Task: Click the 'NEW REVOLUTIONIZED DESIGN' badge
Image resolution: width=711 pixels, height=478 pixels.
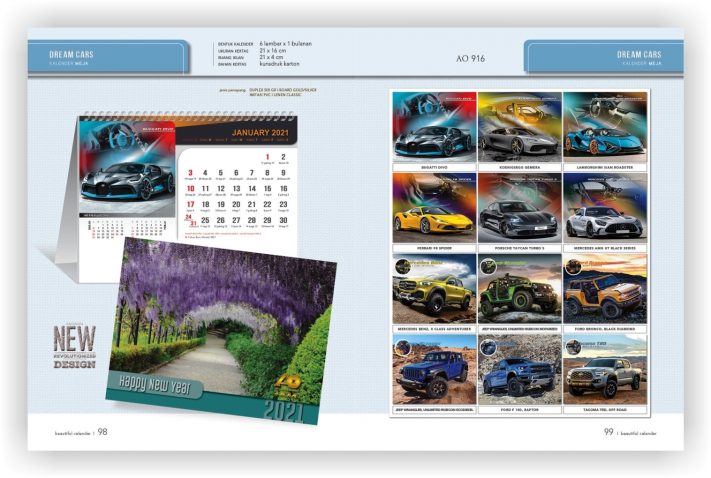Action: (x=74, y=346)
